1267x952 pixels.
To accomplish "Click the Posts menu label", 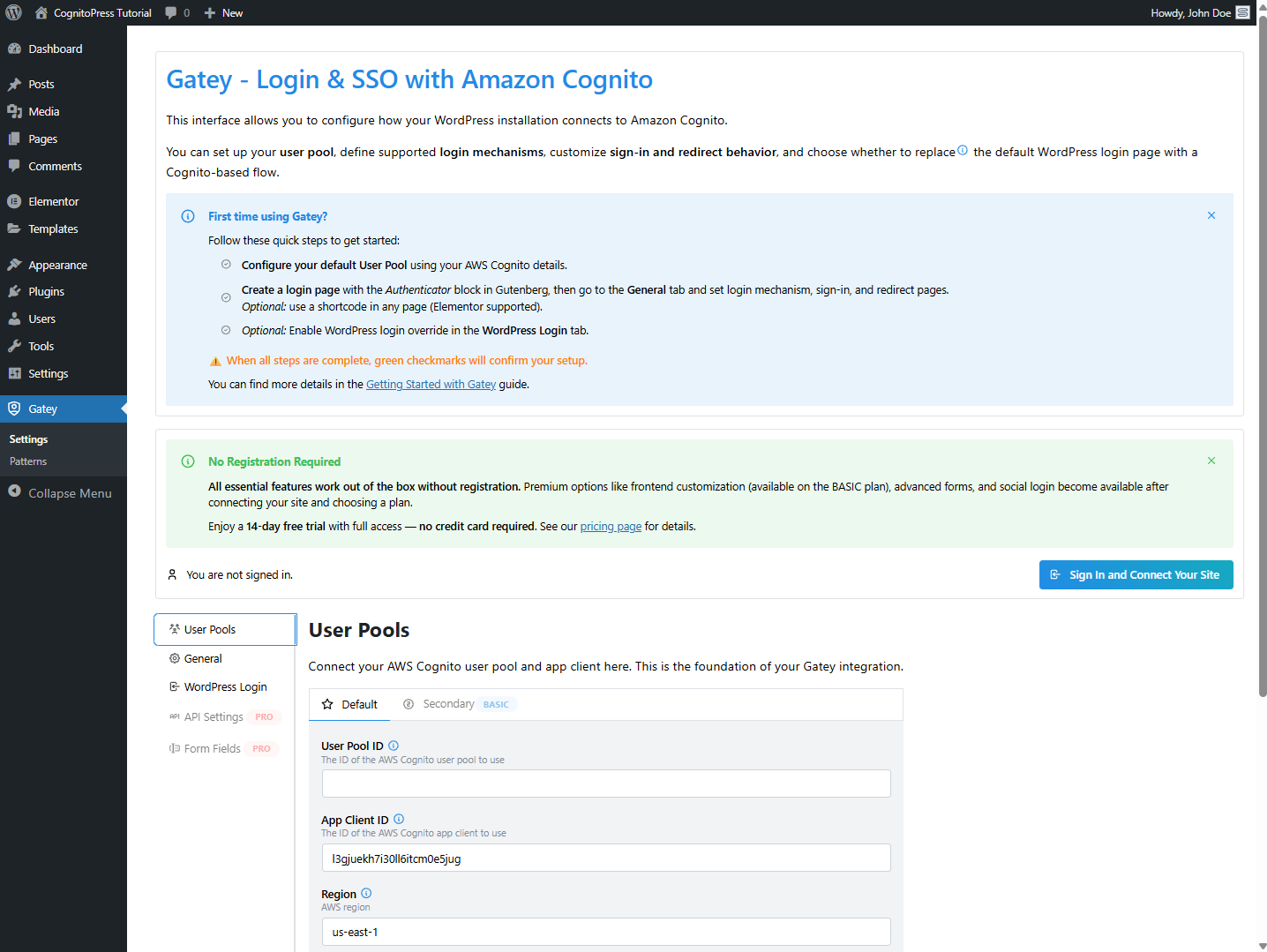I will coord(41,85).
